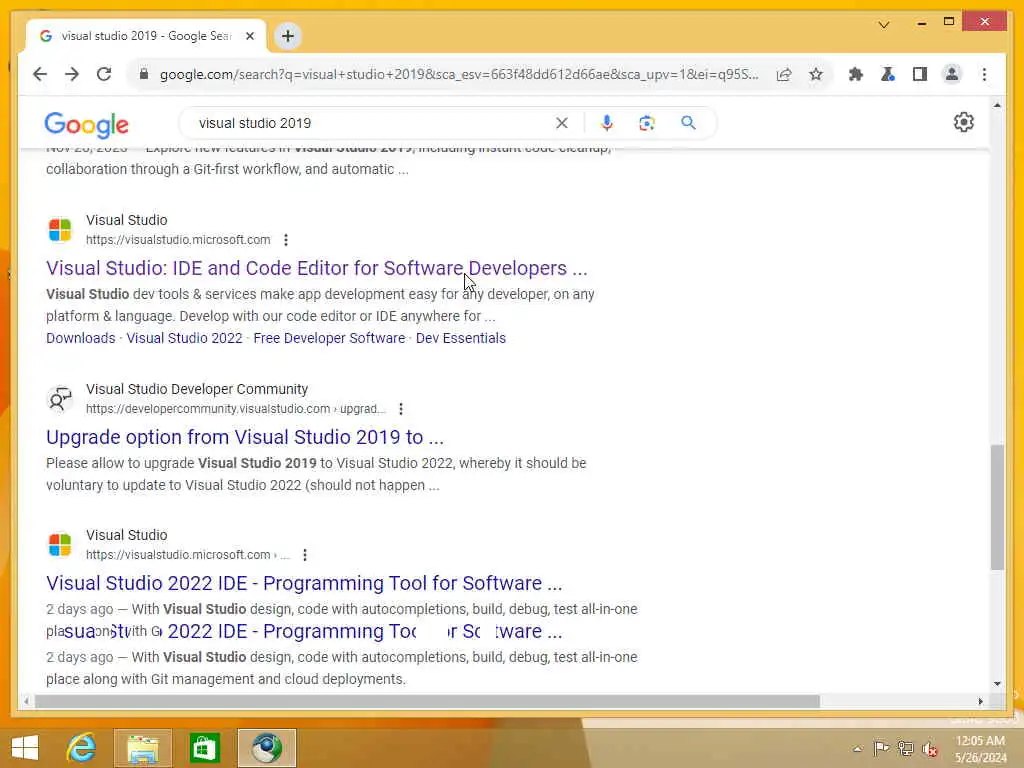Open the Free Developer Software sitelink
The height and width of the screenshot is (768, 1024).
click(329, 338)
